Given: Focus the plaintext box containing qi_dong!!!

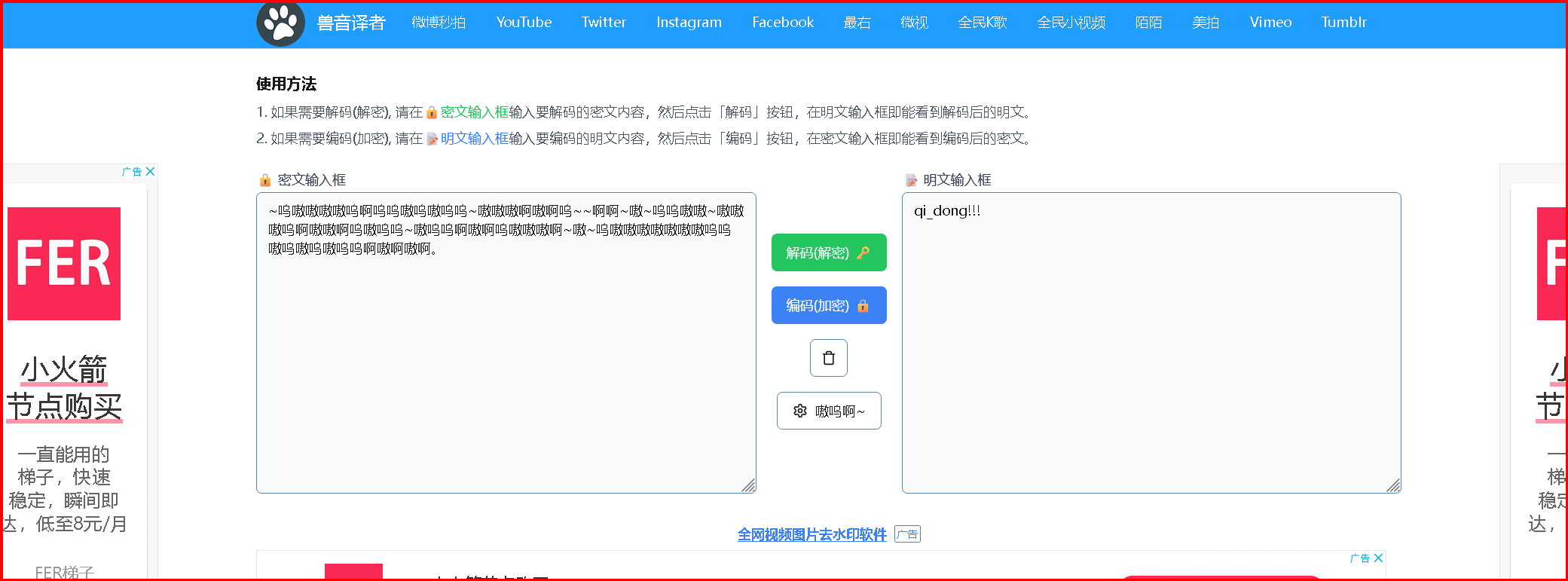Looking at the screenshot, I should coord(1151,343).
